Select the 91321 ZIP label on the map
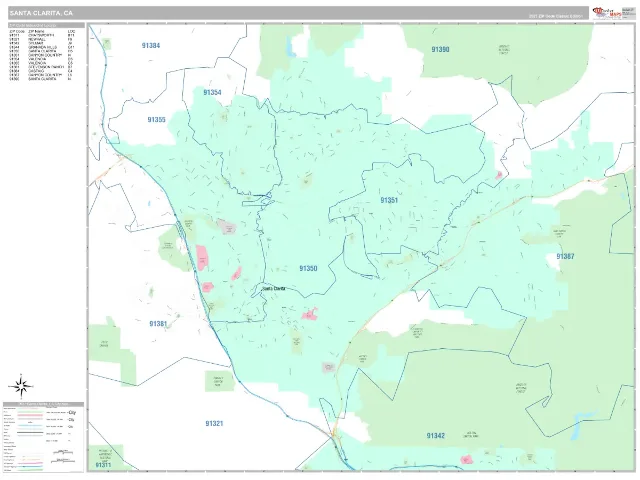Image resolution: width=640 pixels, height=480 pixels. [214, 424]
